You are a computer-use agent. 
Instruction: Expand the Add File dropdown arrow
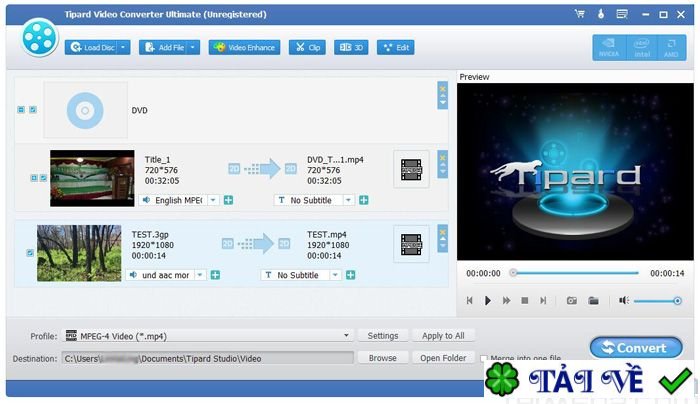(193, 47)
